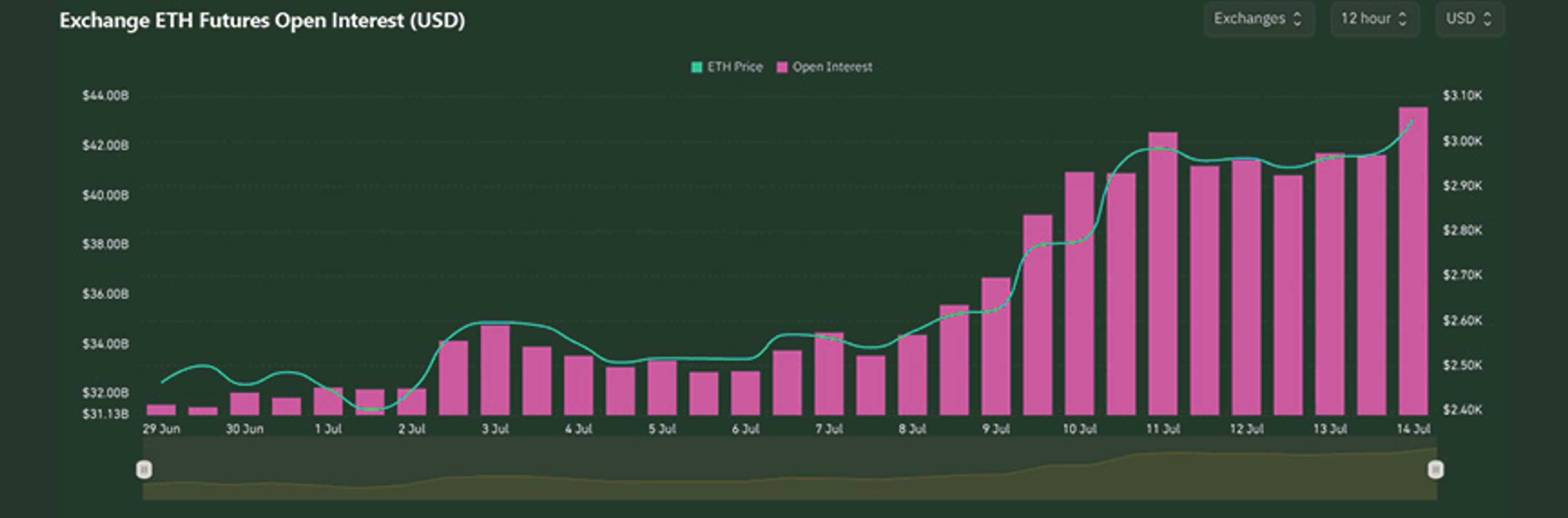The height and width of the screenshot is (518, 1568).
Task: Click the 8 Jul date label
Action: (913, 429)
